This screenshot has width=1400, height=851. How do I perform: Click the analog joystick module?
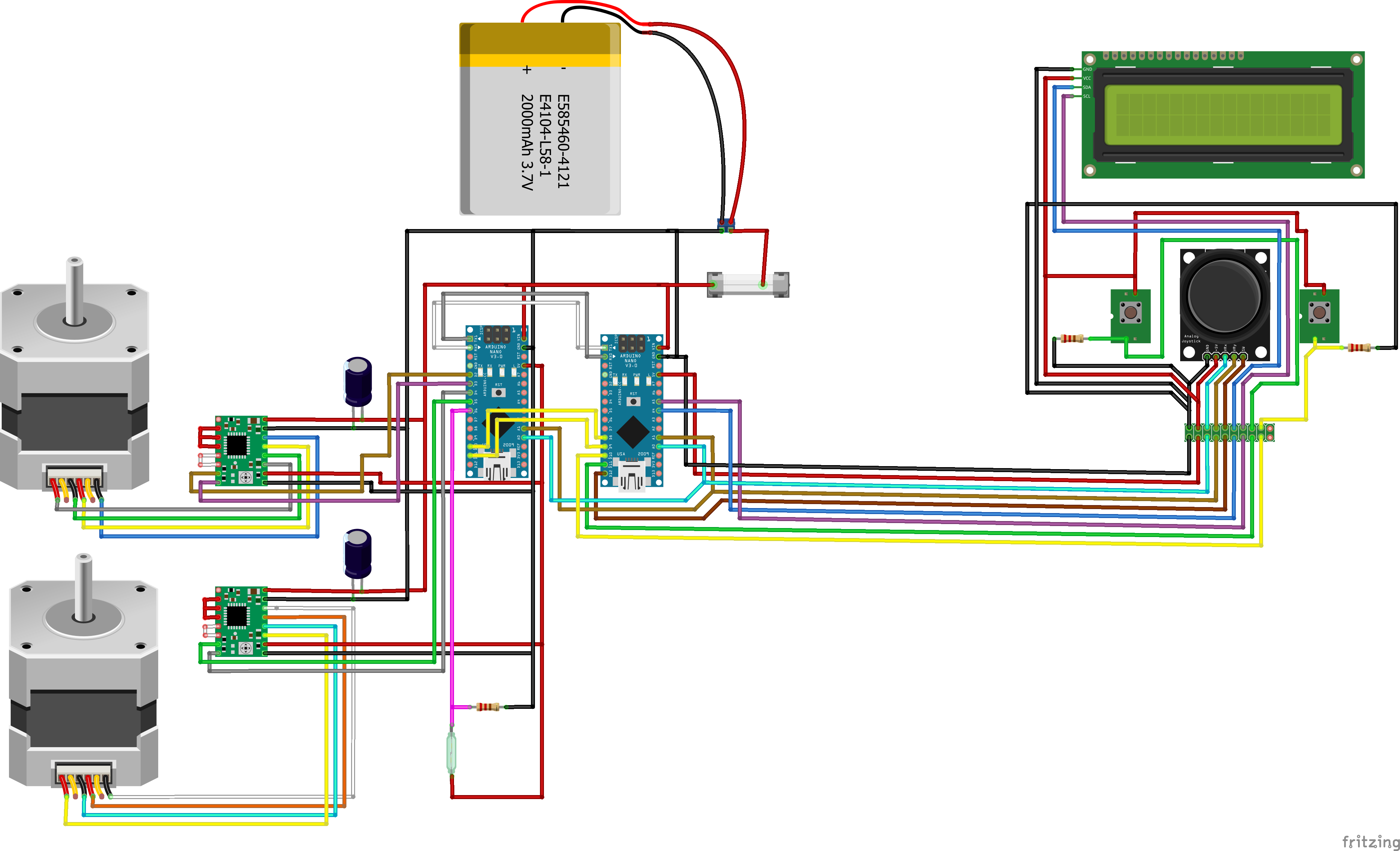coord(1224,305)
